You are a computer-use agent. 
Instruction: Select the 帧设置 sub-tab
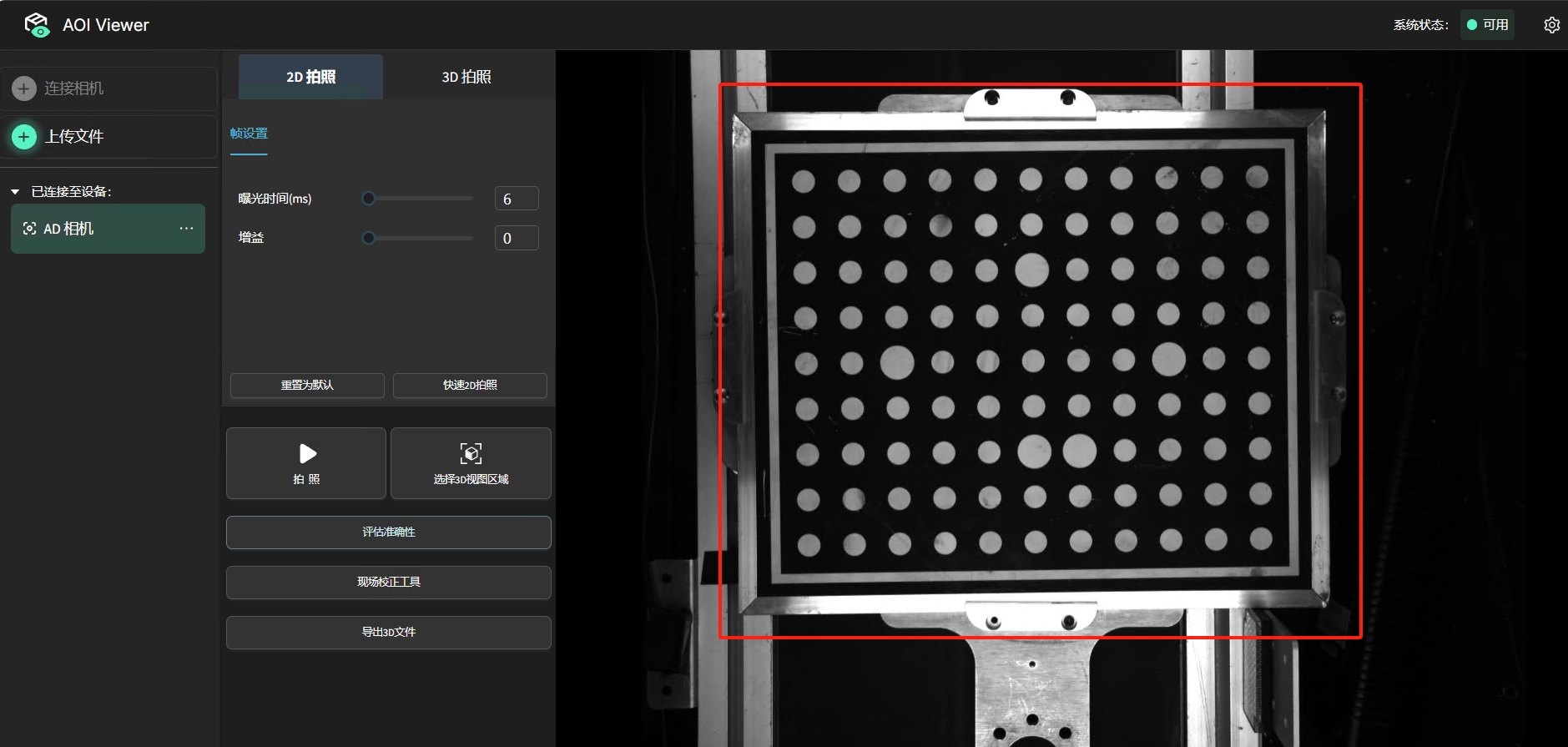[x=249, y=134]
